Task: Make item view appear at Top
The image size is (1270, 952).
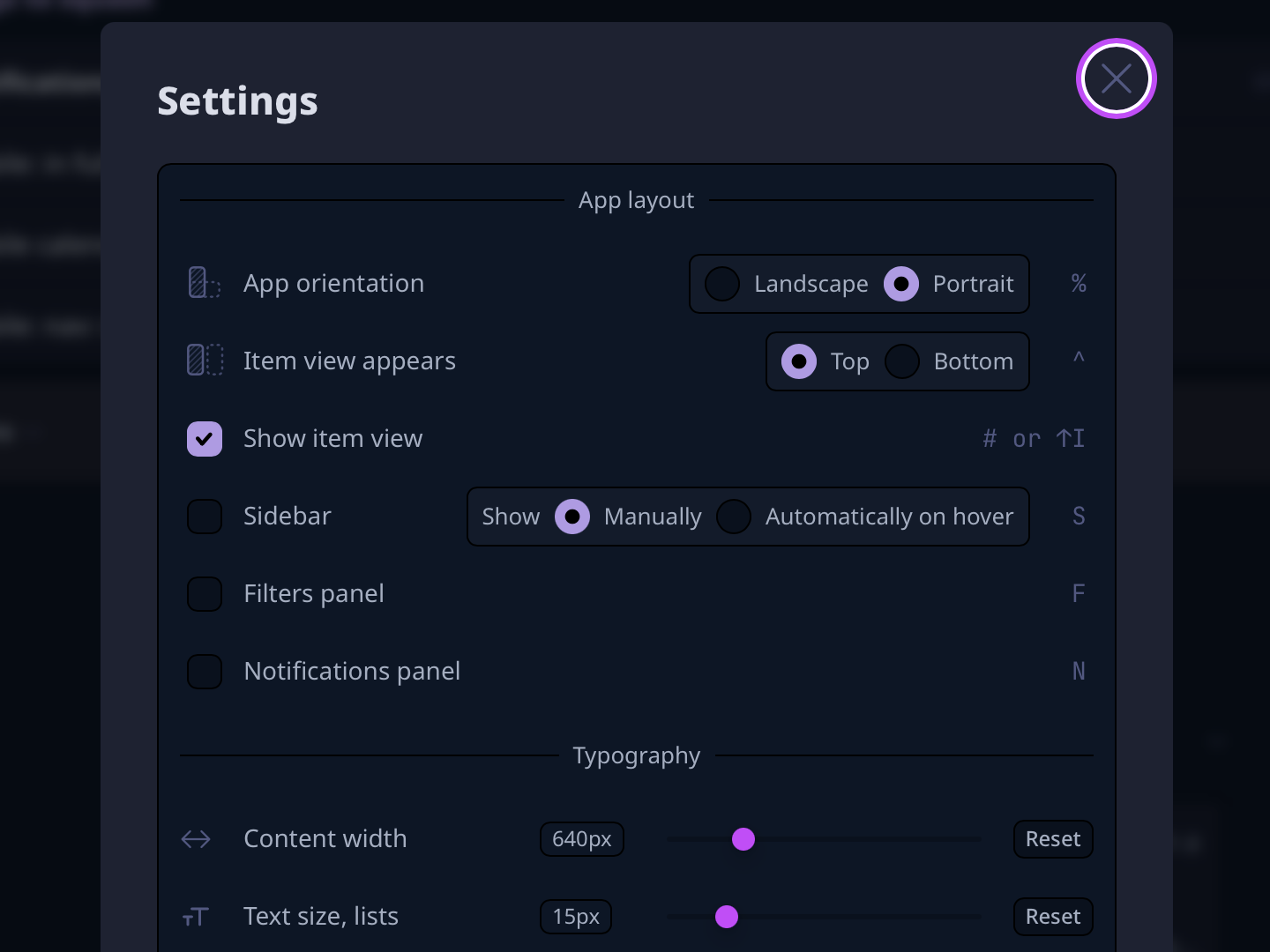Action: (798, 361)
